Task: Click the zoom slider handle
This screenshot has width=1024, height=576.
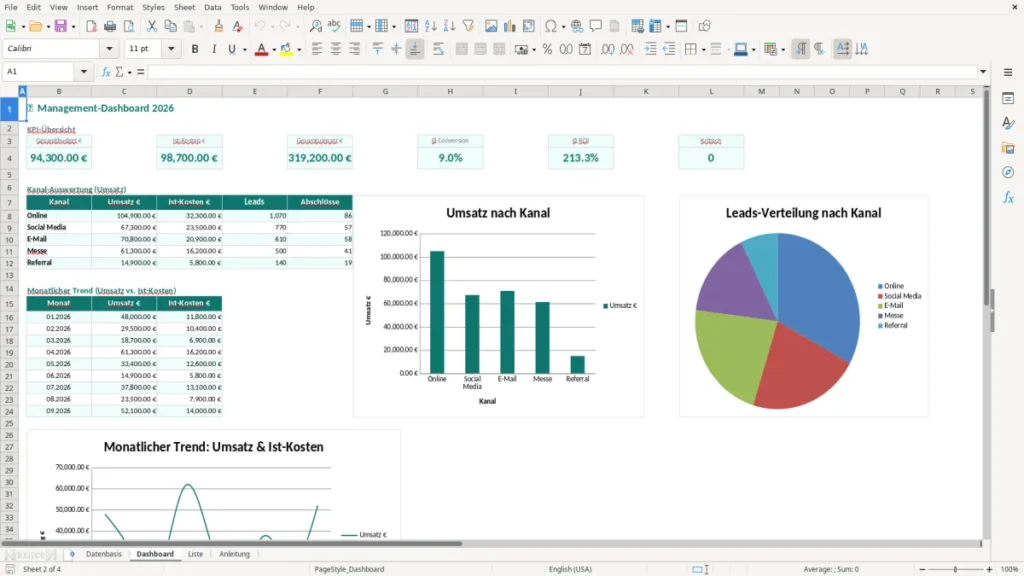Action: click(x=955, y=569)
